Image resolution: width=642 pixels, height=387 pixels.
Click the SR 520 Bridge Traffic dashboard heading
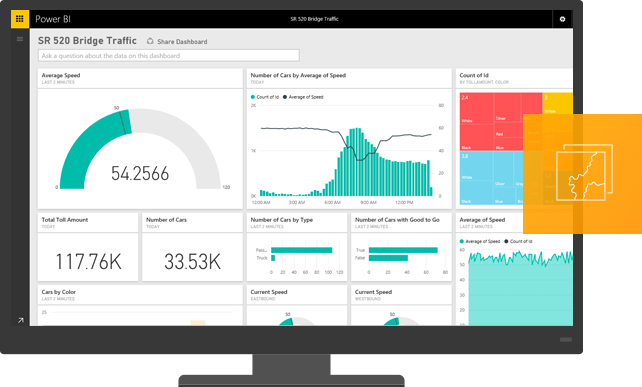(x=87, y=41)
